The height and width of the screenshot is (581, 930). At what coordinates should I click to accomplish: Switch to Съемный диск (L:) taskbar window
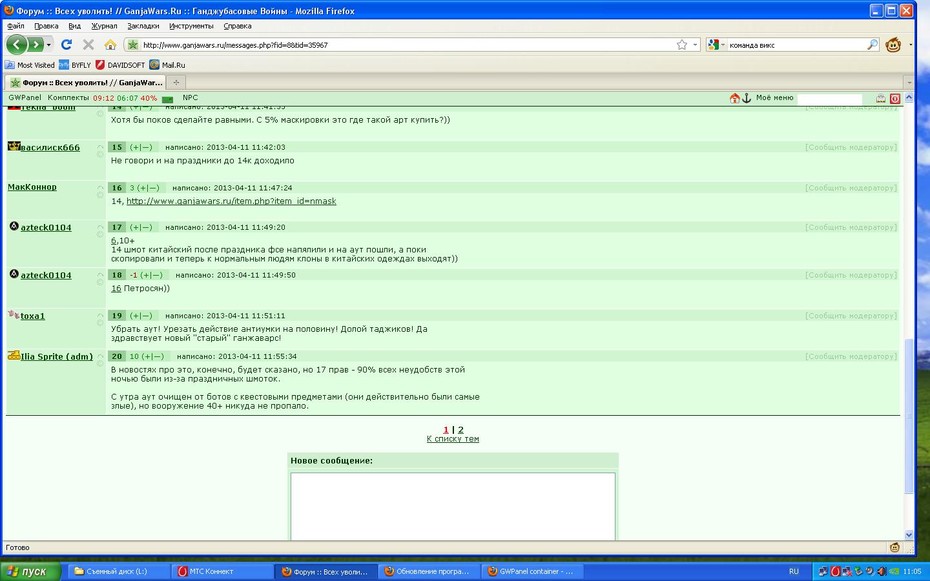118,572
